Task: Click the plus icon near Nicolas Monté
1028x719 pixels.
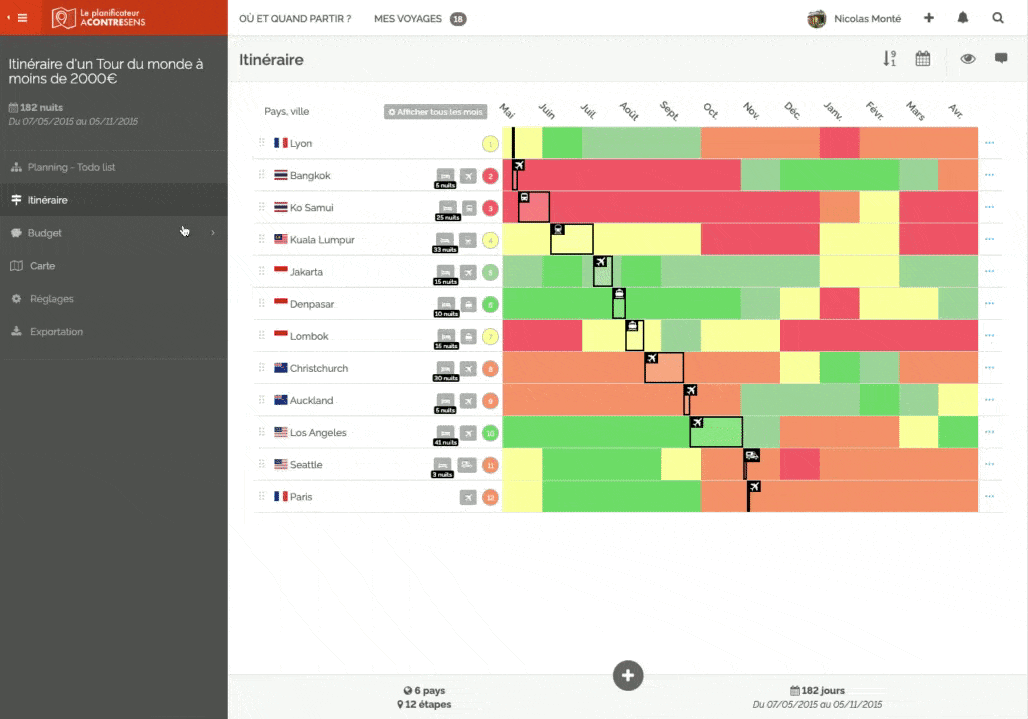Action: 928,18
